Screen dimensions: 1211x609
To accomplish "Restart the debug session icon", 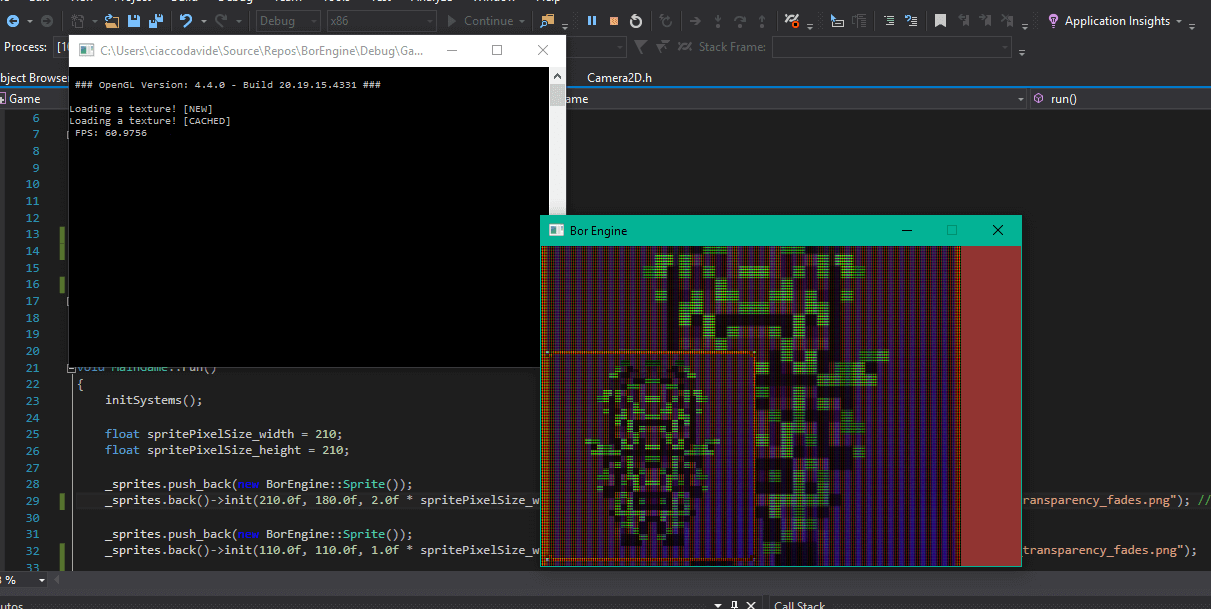I will (636, 21).
